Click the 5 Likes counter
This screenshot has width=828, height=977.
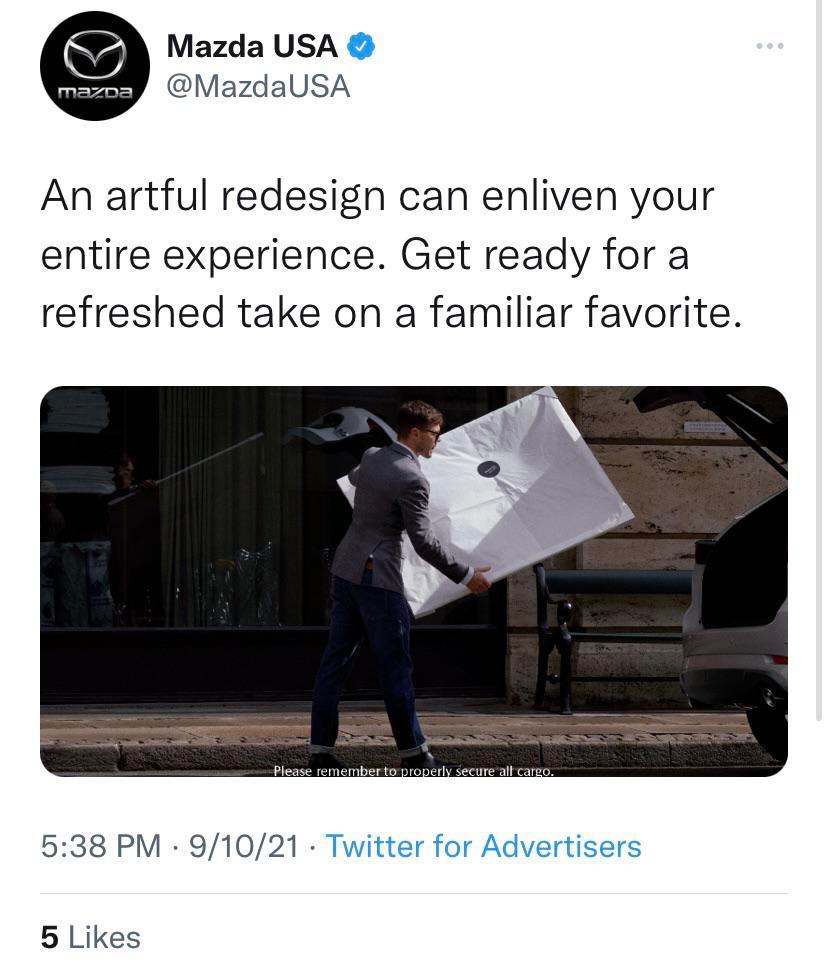tap(90, 937)
